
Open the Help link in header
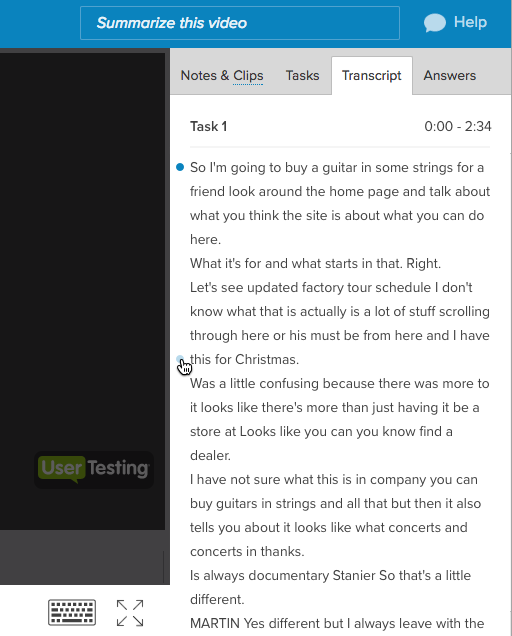click(470, 22)
